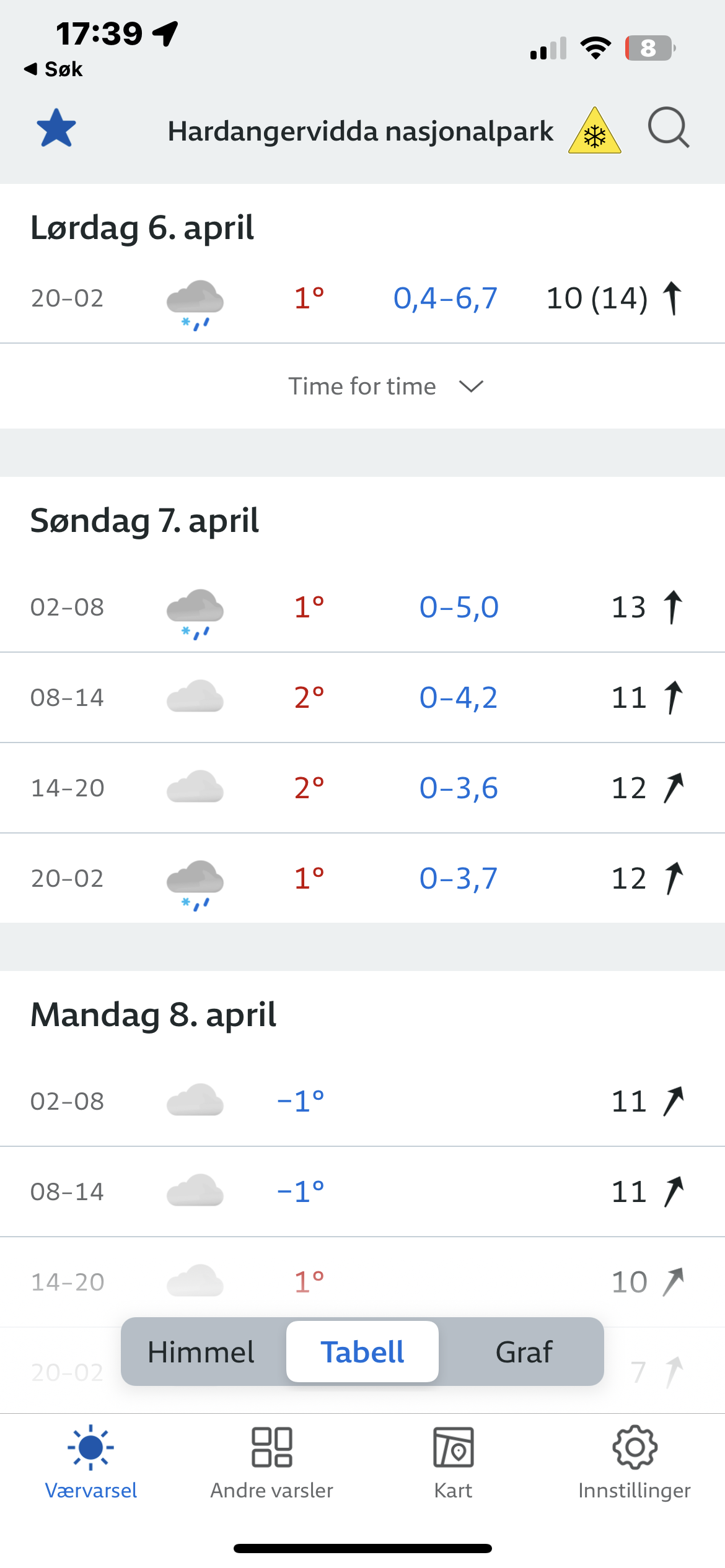Tap the cloud icon for Søndag 08-14
This screenshot has width=725, height=1568.
point(195,697)
